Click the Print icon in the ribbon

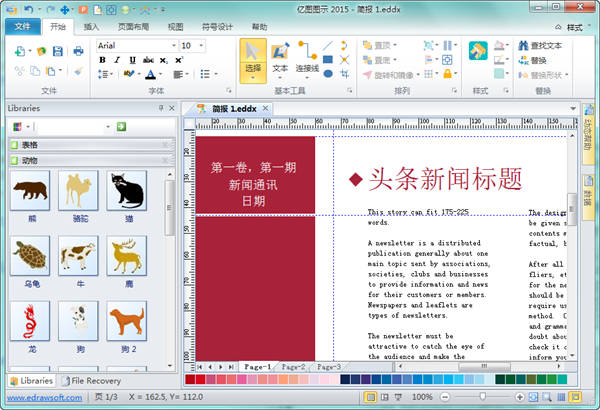[78, 51]
